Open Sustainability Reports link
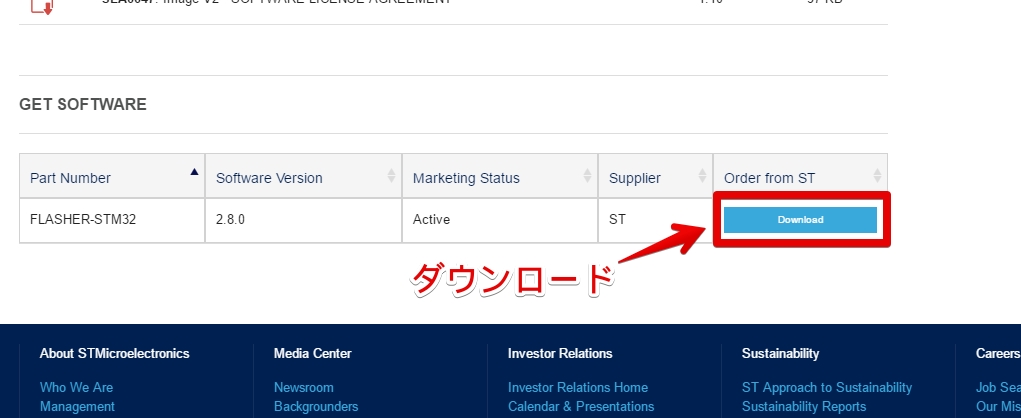This screenshot has height=418, width=1021. (x=804, y=407)
